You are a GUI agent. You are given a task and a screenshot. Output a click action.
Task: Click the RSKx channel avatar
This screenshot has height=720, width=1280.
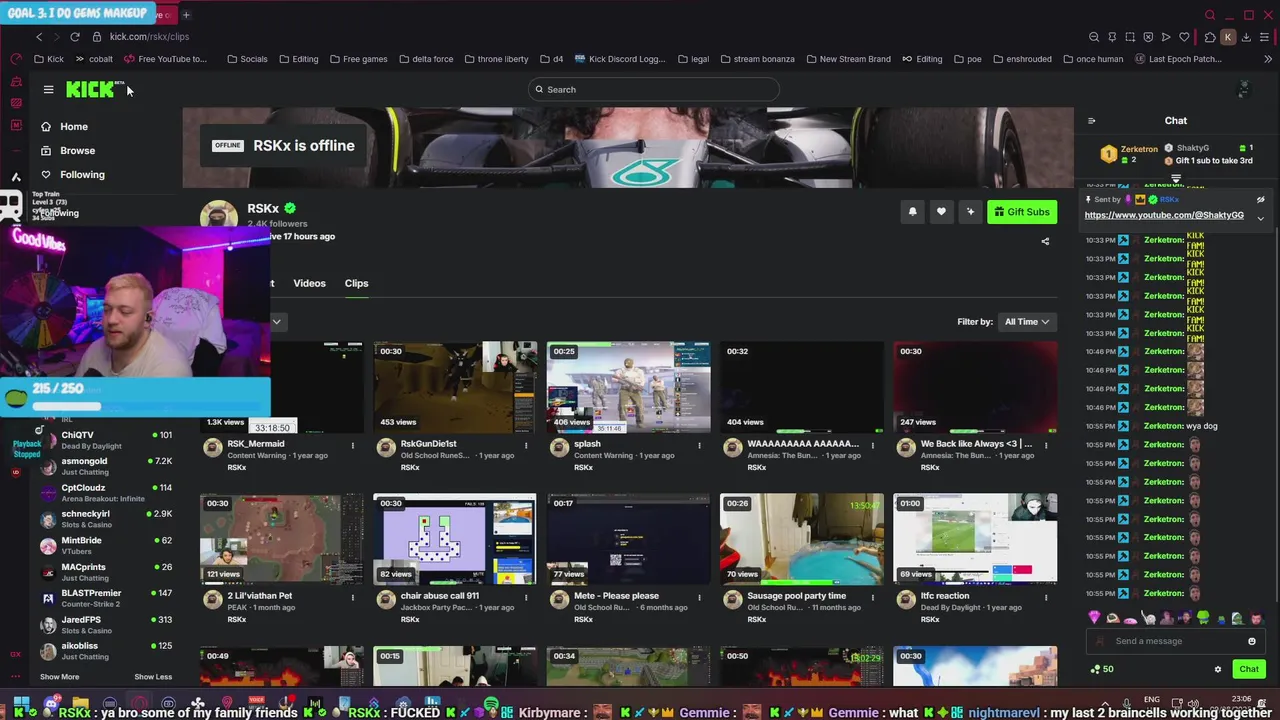219,217
